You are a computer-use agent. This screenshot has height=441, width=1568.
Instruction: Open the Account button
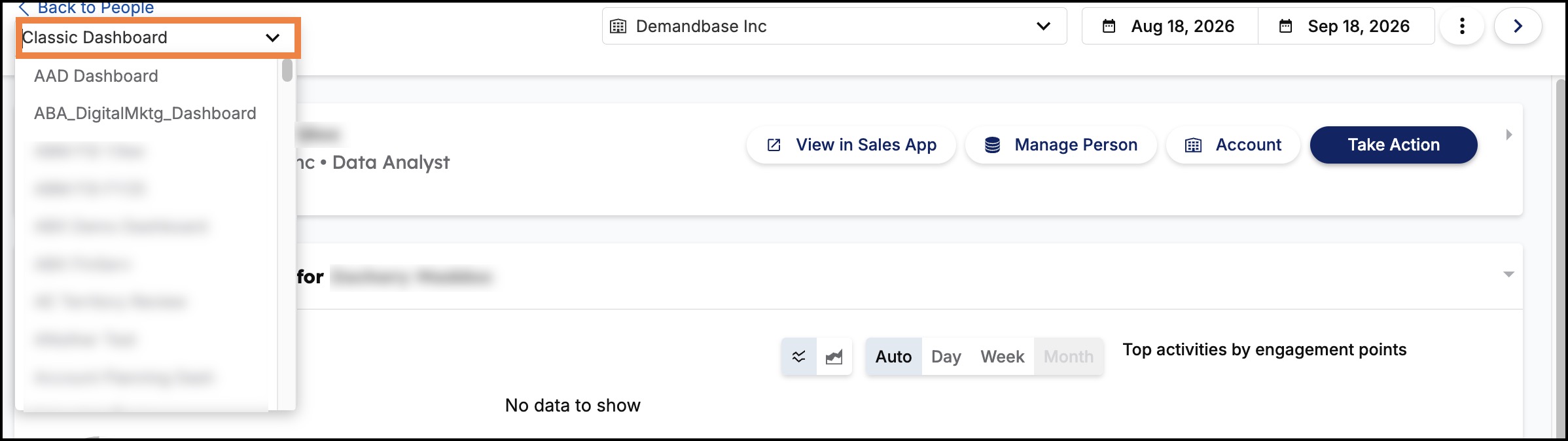pos(1233,145)
